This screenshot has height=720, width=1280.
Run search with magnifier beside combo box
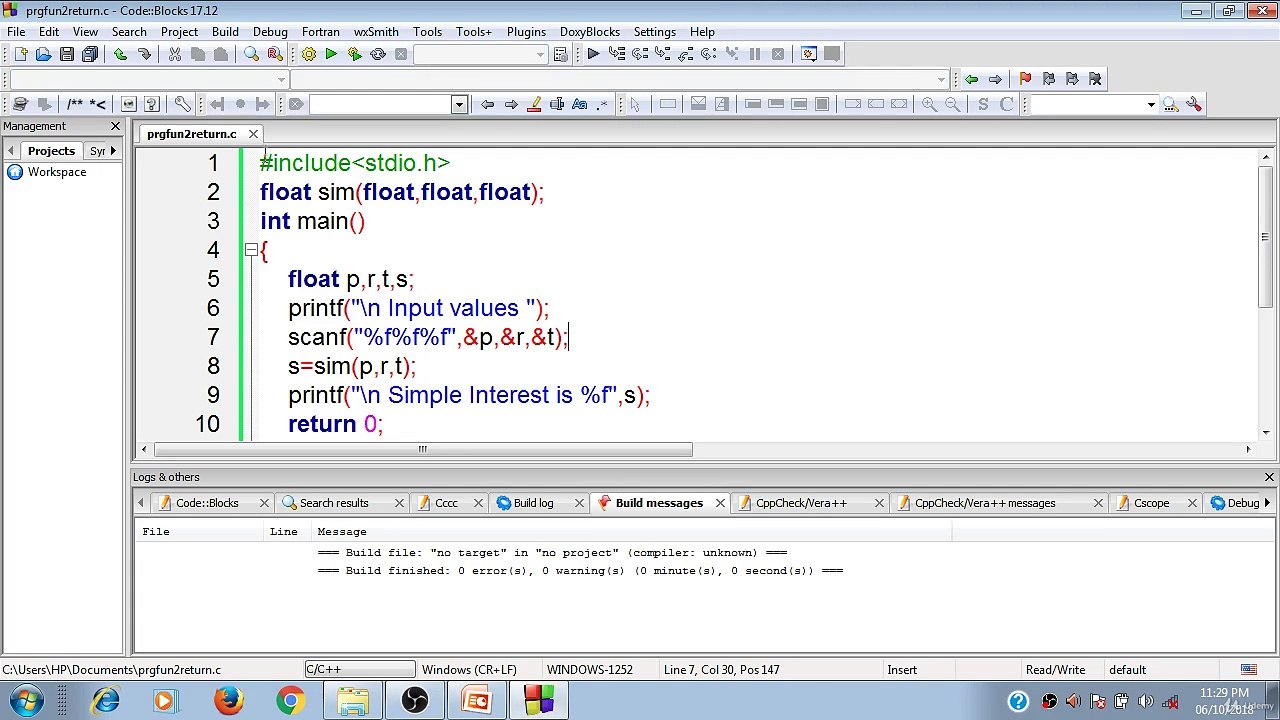coord(1169,104)
